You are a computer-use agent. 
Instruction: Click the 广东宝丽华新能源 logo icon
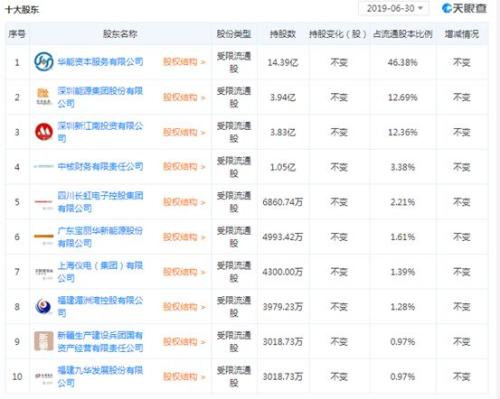[x=44, y=239]
